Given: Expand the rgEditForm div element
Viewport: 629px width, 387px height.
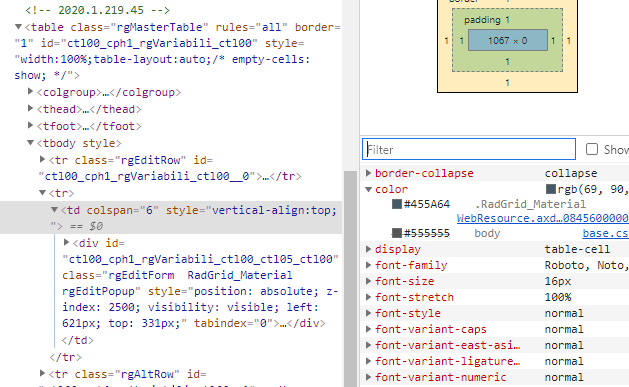Looking at the screenshot, I should point(66,242).
